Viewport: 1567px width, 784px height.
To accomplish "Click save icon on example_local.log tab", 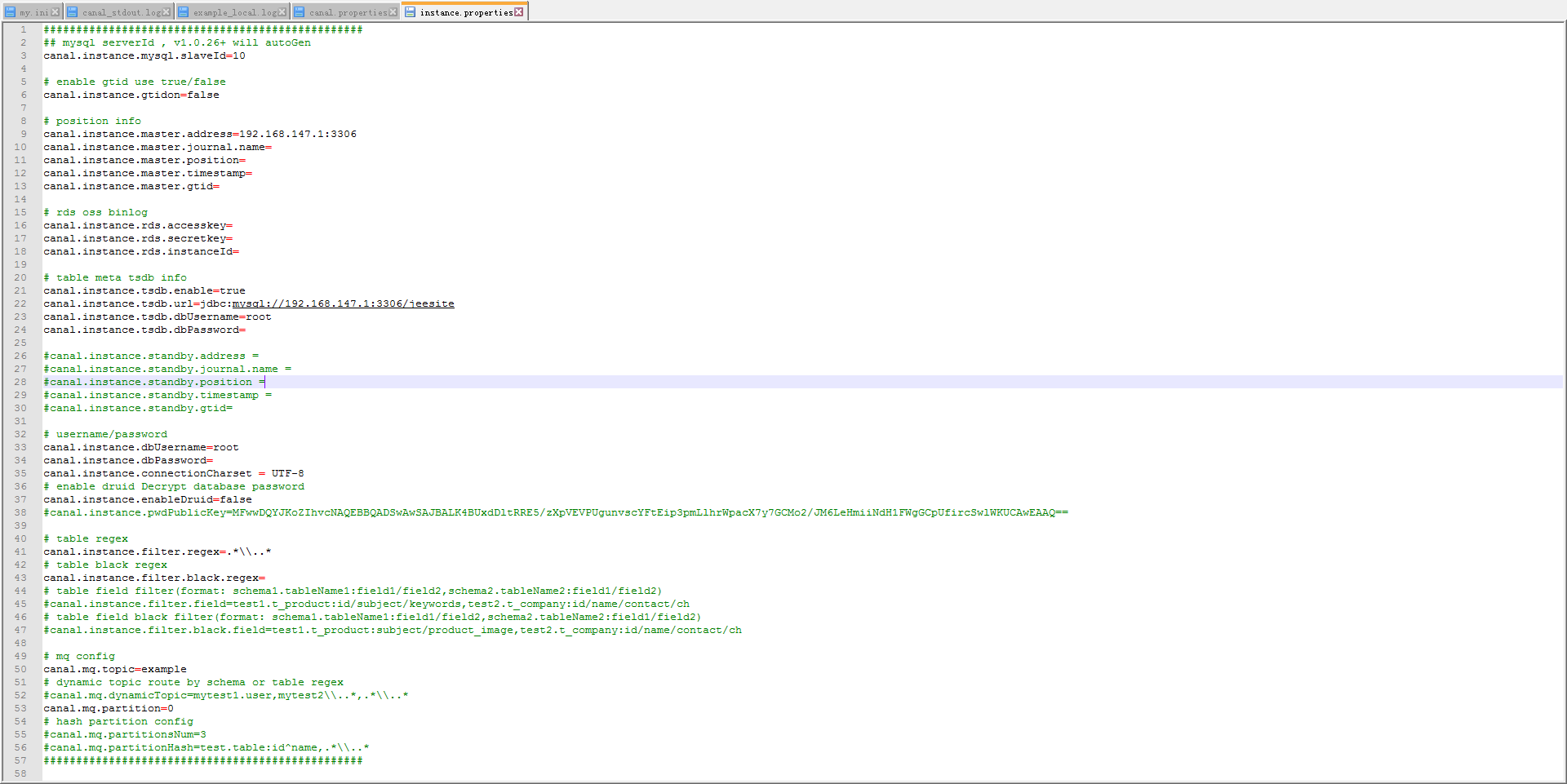I will 184,12.
